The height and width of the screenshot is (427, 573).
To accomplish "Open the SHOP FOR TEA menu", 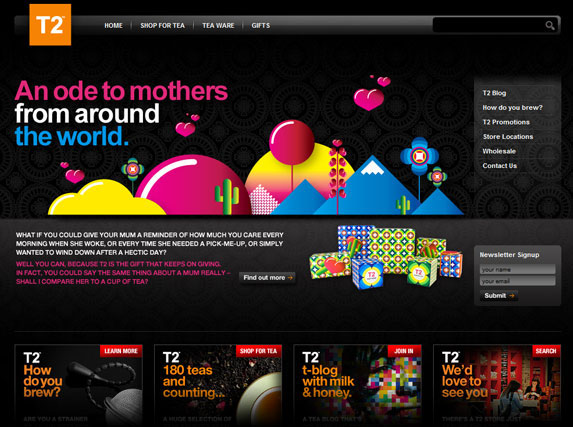I will 163,26.
